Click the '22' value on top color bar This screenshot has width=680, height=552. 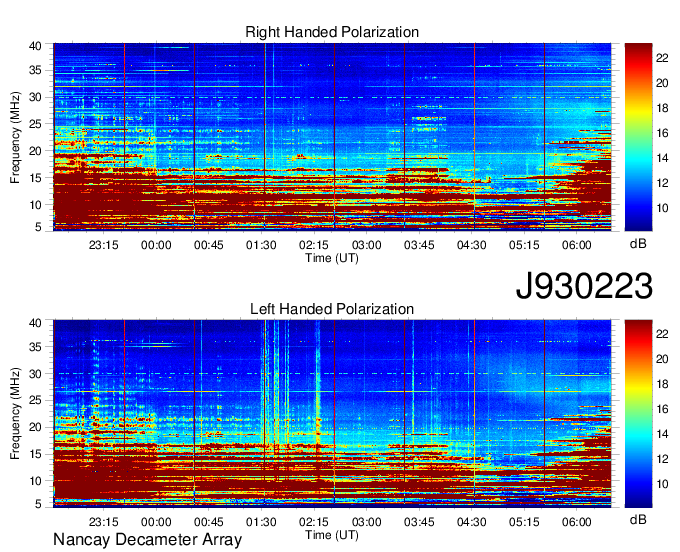pos(662,58)
